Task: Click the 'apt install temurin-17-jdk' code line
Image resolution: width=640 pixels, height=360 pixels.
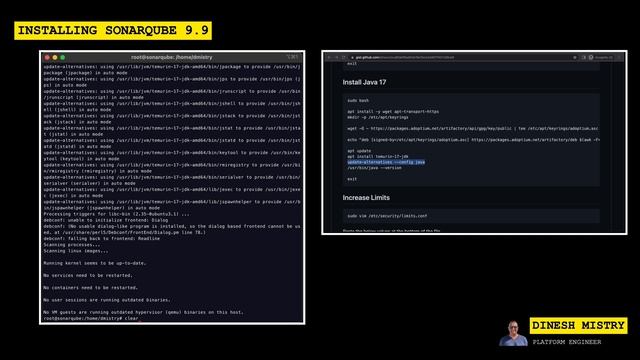Action: pos(378,156)
